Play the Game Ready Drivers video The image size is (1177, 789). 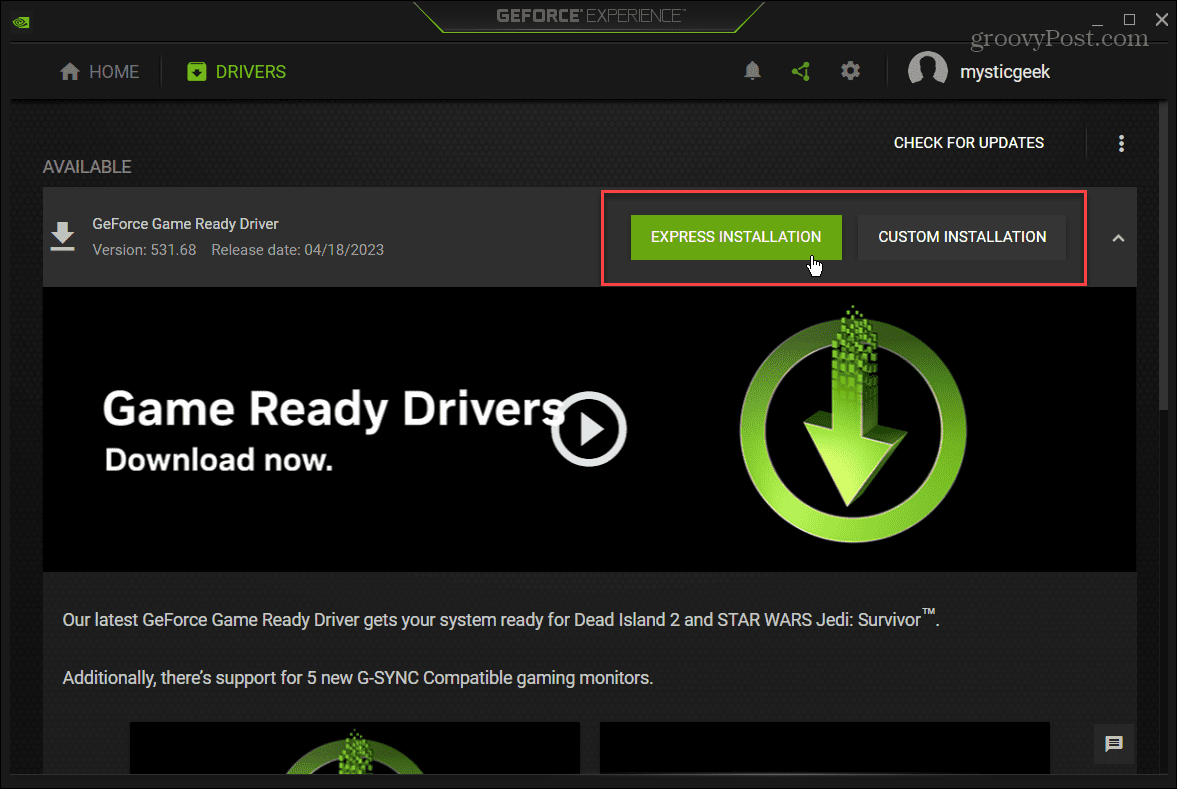tap(589, 430)
